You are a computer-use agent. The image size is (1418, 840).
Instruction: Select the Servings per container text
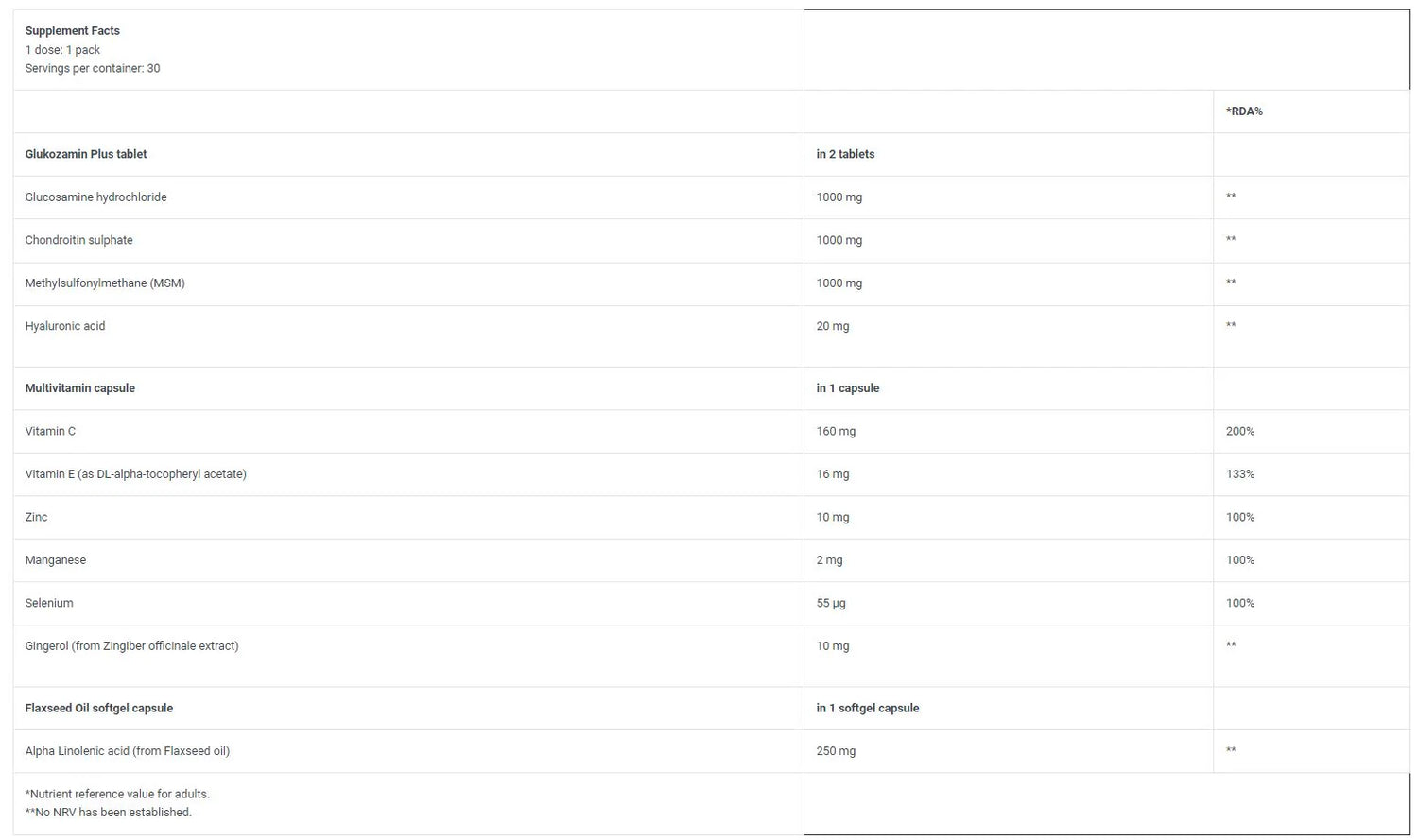[92, 68]
